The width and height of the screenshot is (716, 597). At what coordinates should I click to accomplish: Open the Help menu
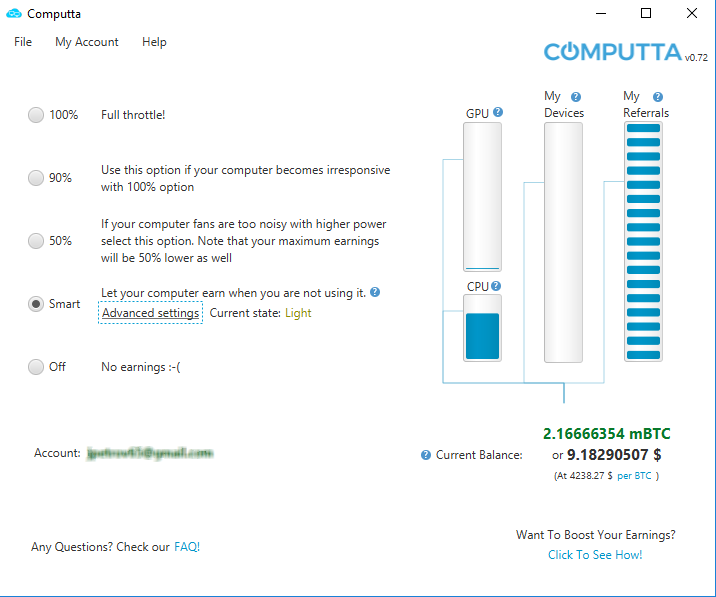(x=154, y=42)
